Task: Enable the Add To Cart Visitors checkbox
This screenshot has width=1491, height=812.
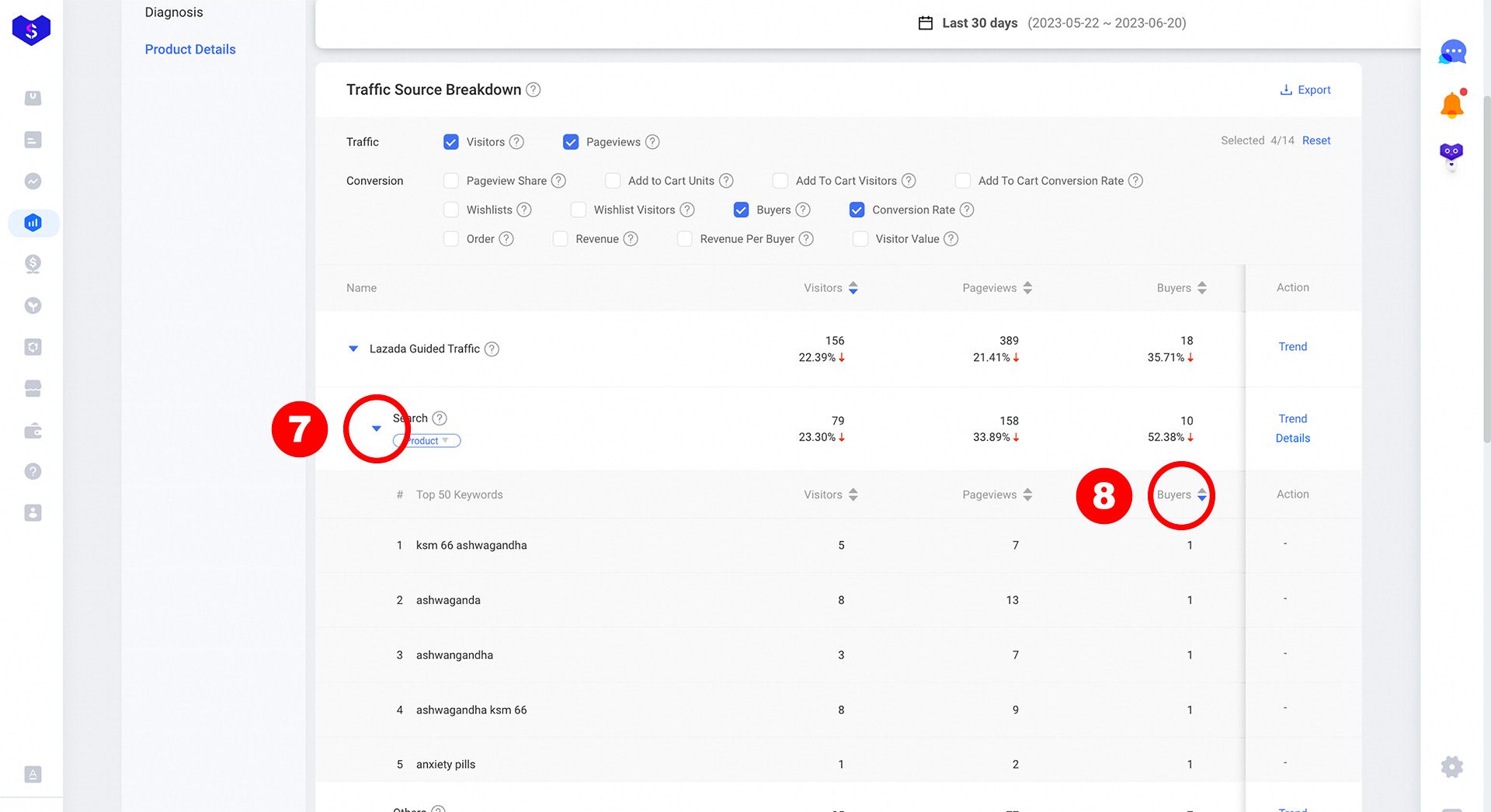Action: 780,181
